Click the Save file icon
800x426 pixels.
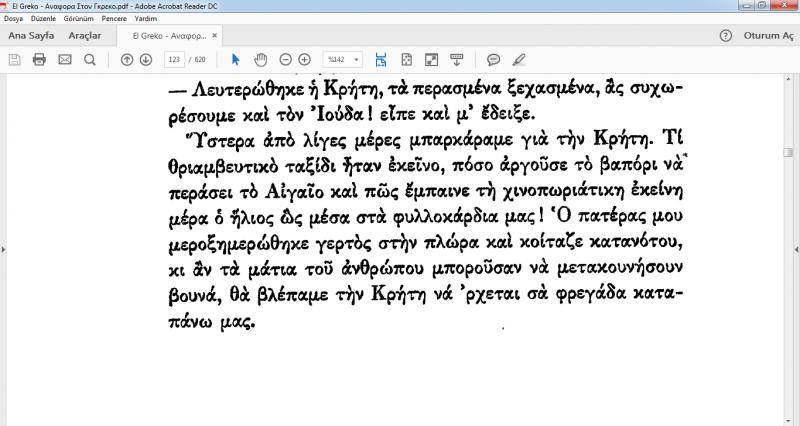point(15,60)
